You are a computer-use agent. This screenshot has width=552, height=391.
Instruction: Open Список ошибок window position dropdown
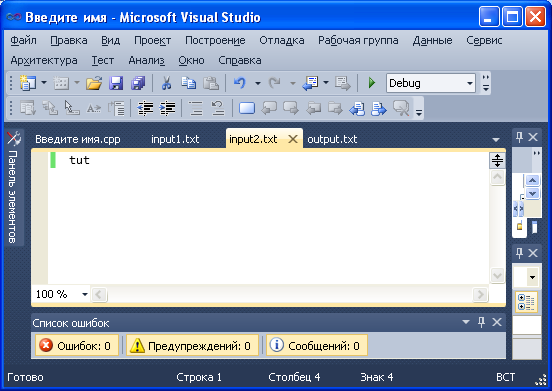click(x=466, y=322)
